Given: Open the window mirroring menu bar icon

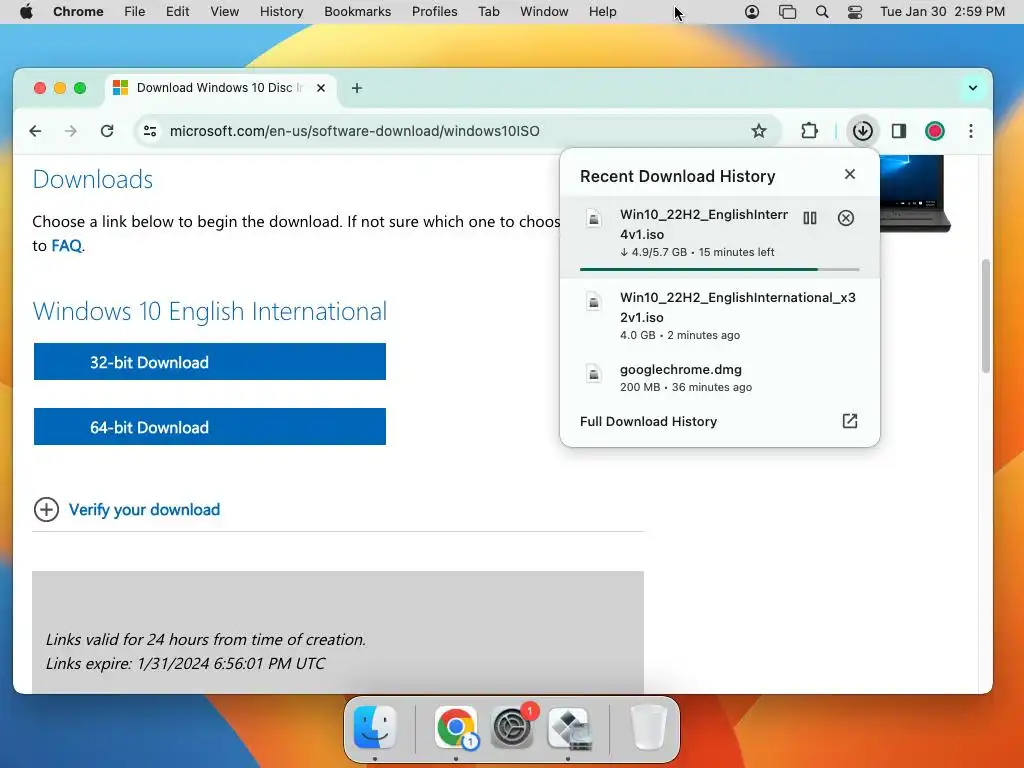Looking at the screenshot, I should click(788, 12).
